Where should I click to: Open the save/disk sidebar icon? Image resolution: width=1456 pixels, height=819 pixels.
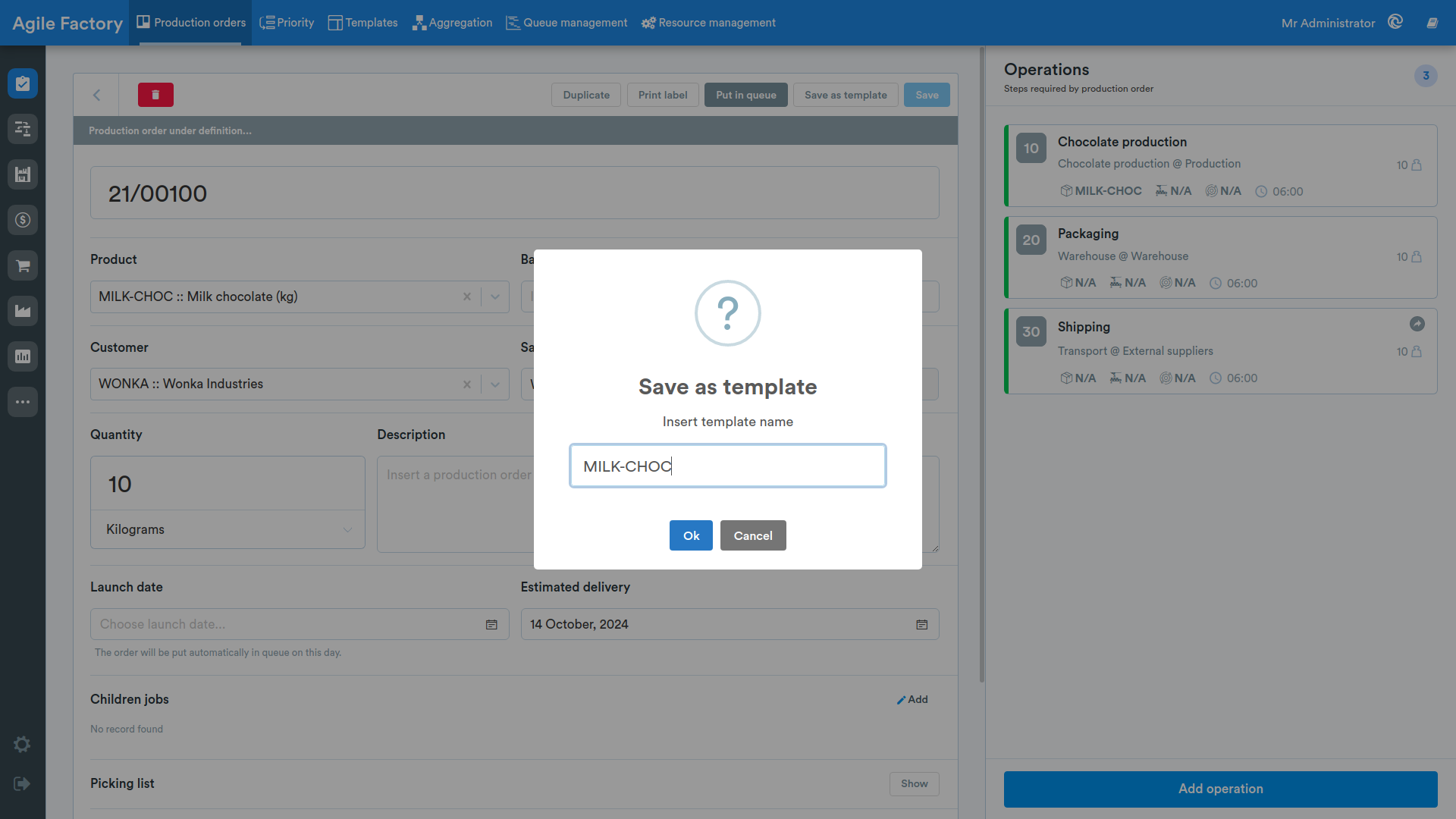pos(23,174)
